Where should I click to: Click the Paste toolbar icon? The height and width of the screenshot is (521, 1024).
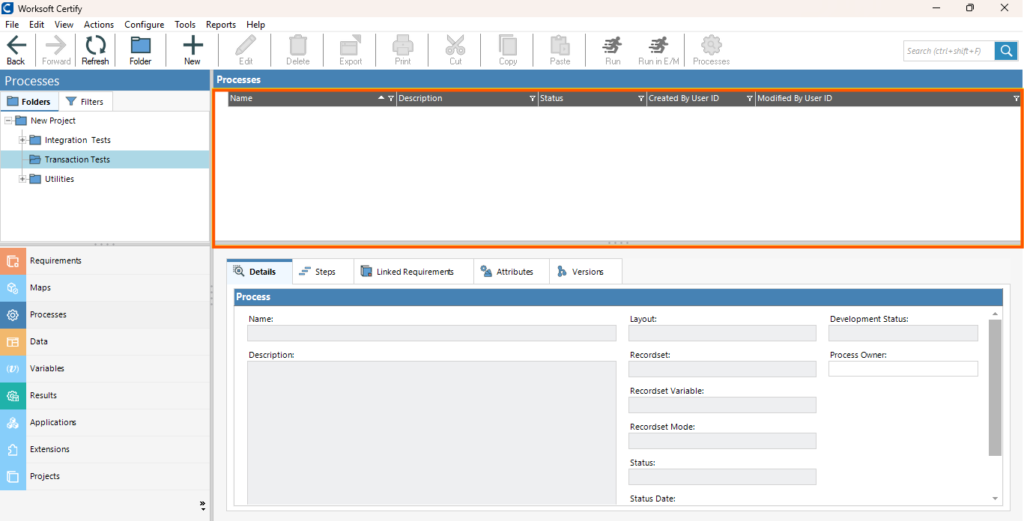click(x=560, y=50)
